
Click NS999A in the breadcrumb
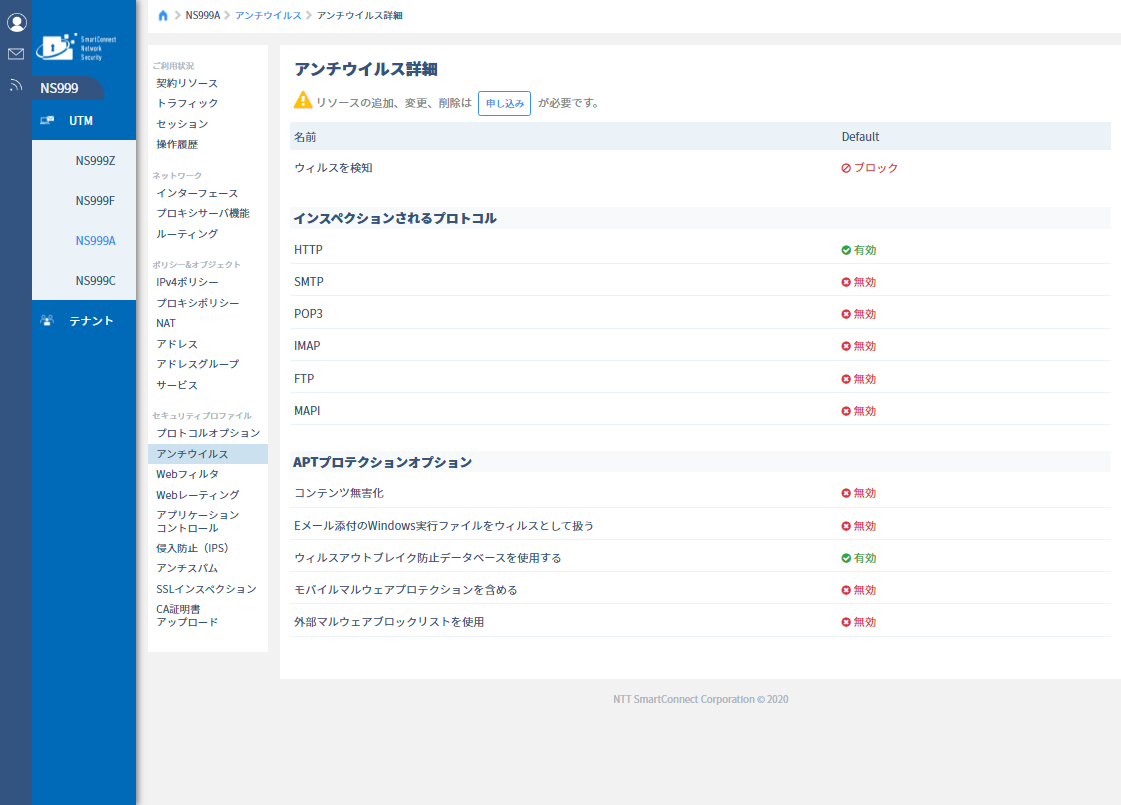203,15
